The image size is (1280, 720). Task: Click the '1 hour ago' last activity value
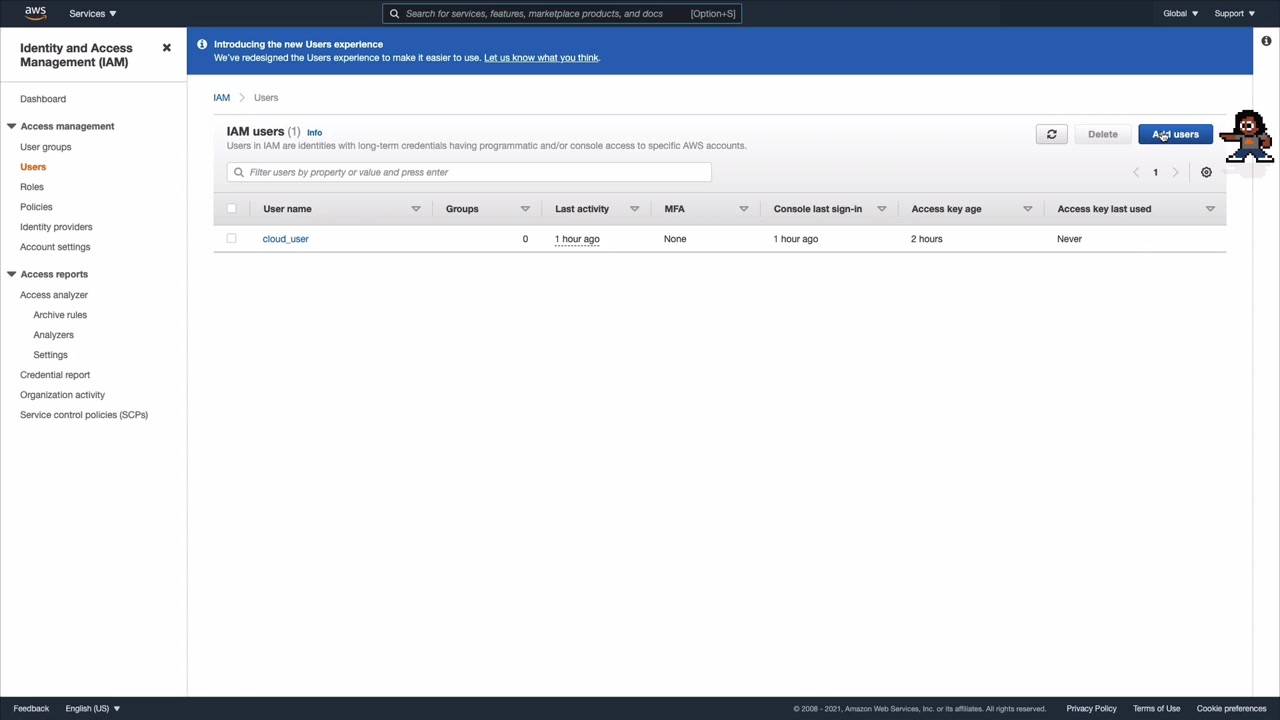point(577,239)
